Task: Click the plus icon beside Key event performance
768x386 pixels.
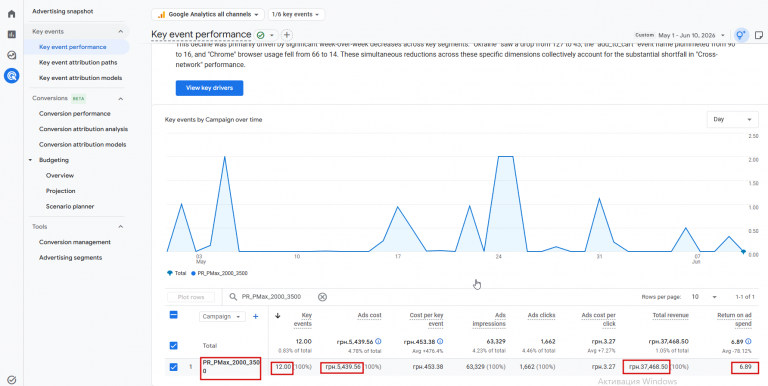Action: [x=287, y=35]
